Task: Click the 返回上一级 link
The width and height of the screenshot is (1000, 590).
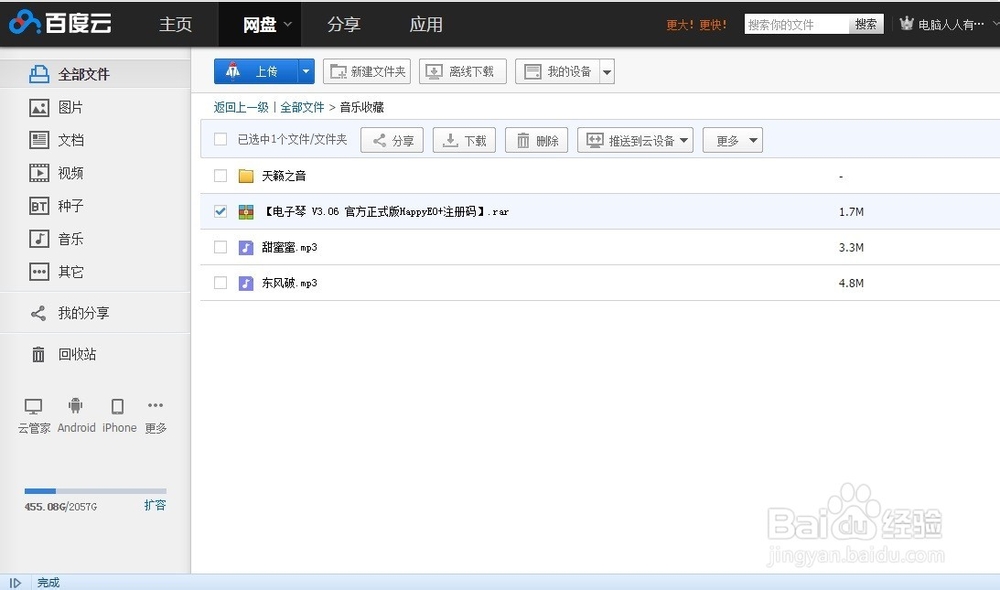Action: 241,107
